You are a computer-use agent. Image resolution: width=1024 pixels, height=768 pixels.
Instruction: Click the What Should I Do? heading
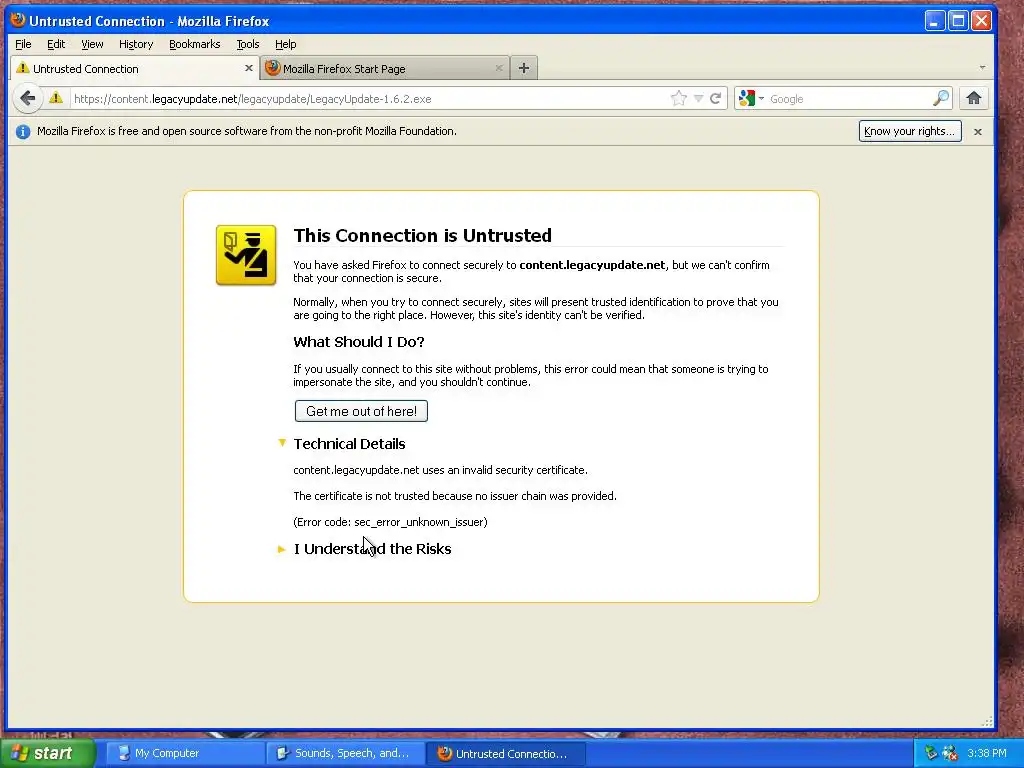pos(359,342)
